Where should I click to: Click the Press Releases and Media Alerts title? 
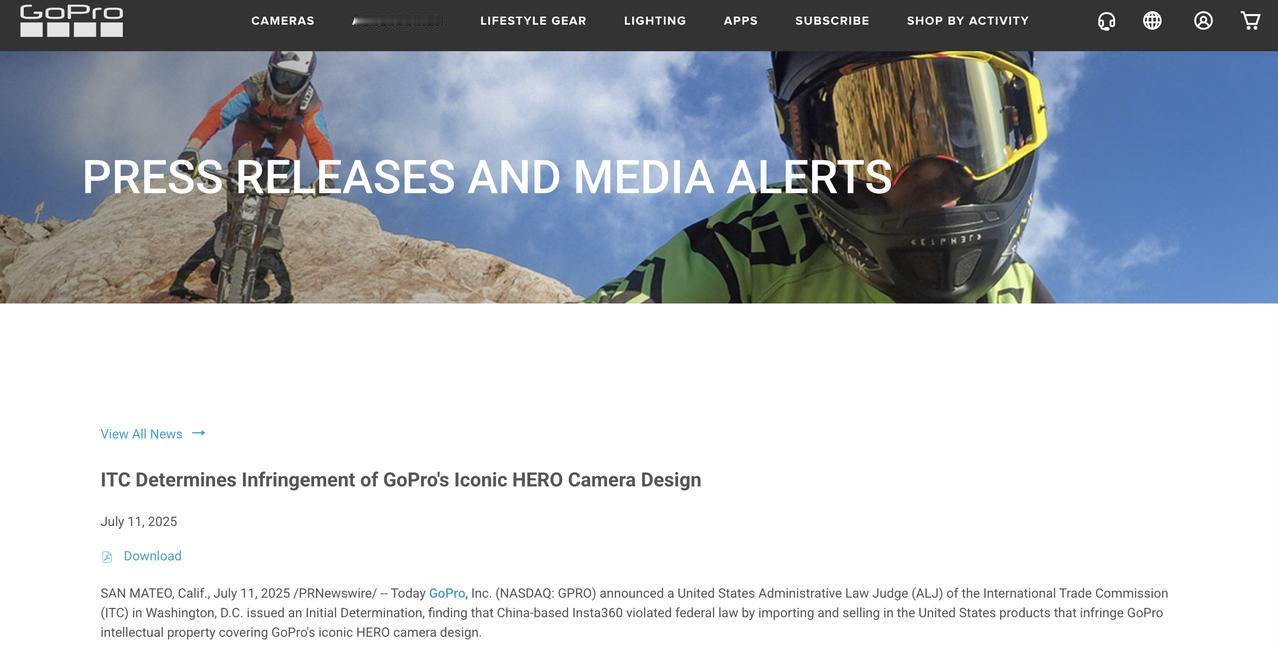pos(487,177)
